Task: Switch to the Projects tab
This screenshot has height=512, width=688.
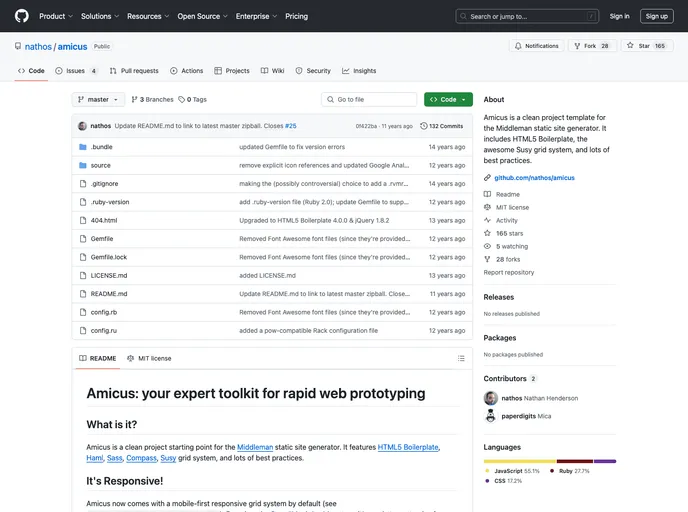Action: pyautogui.click(x=232, y=71)
